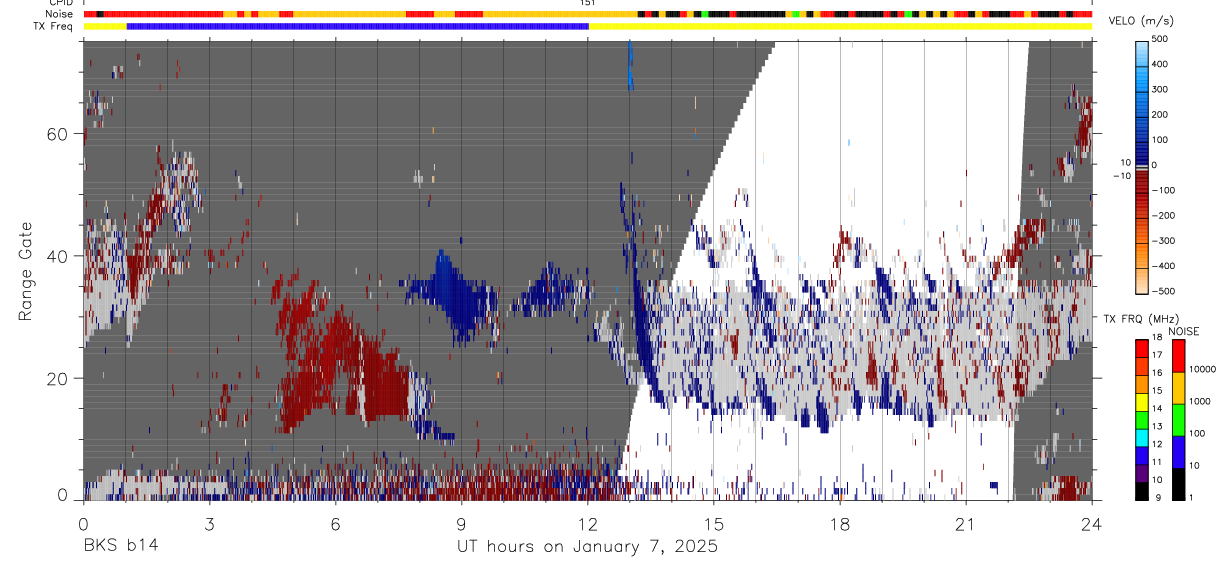This screenshot has width=1228, height=567.
Task: Click the 24 tick on UT hours axis
Action: tap(1092, 523)
